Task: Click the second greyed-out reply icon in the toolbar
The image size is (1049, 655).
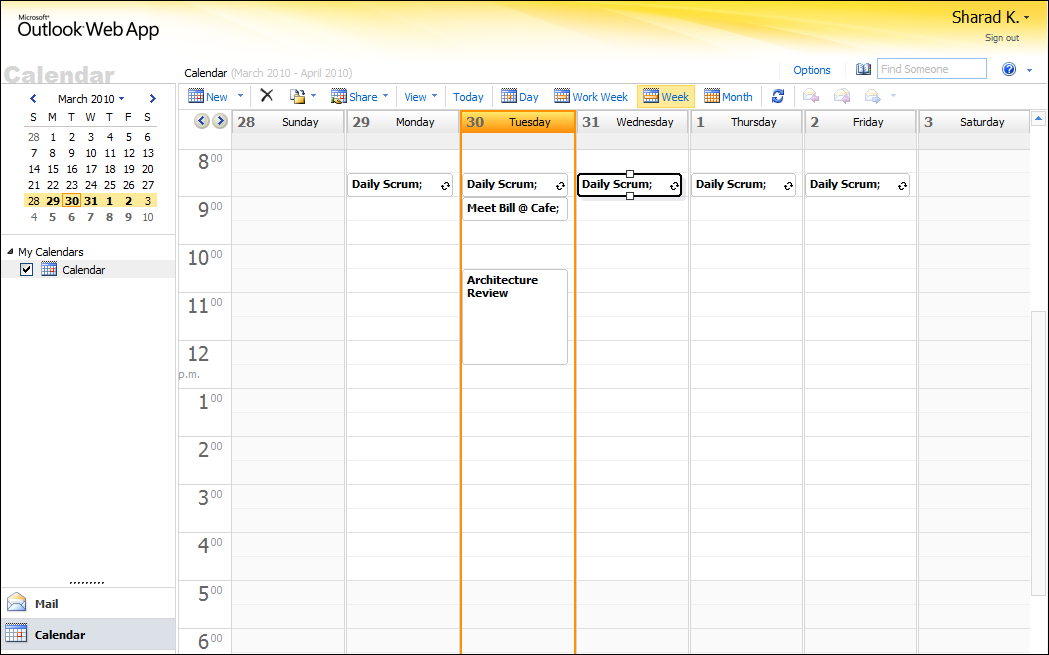Action: pyautogui.click(x=842, y=96)
